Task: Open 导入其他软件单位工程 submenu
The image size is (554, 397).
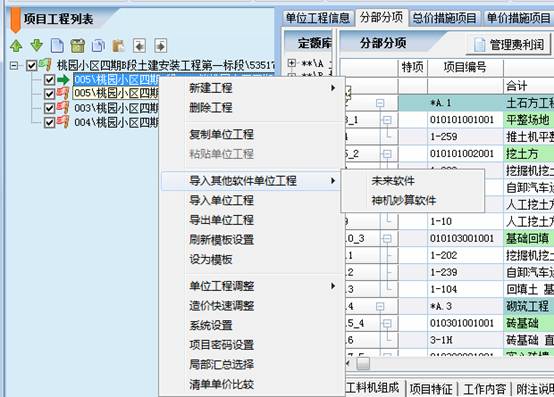Action: [250, 181]
